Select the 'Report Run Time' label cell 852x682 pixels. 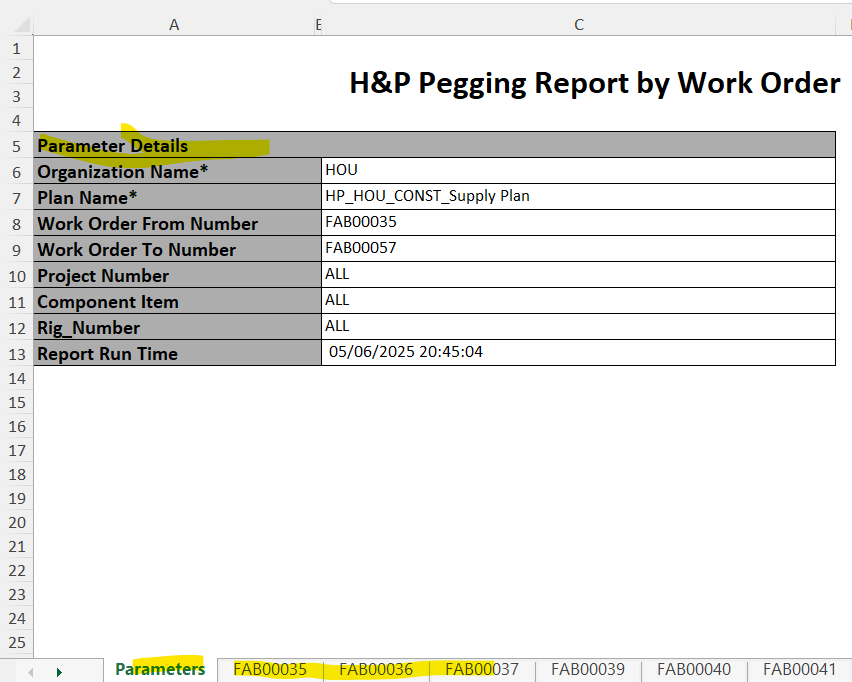click(x=178, y=354)
